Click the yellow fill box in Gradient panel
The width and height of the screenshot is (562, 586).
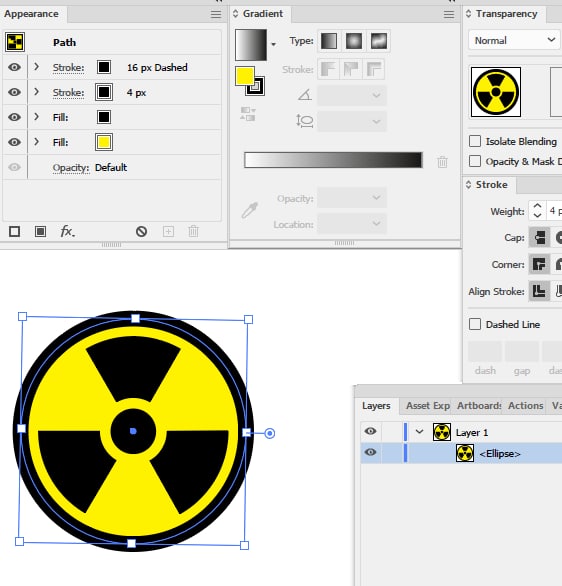[x=245, y=76]
